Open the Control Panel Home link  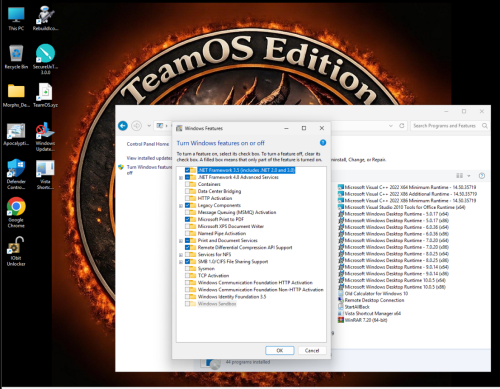click(148, 144)
